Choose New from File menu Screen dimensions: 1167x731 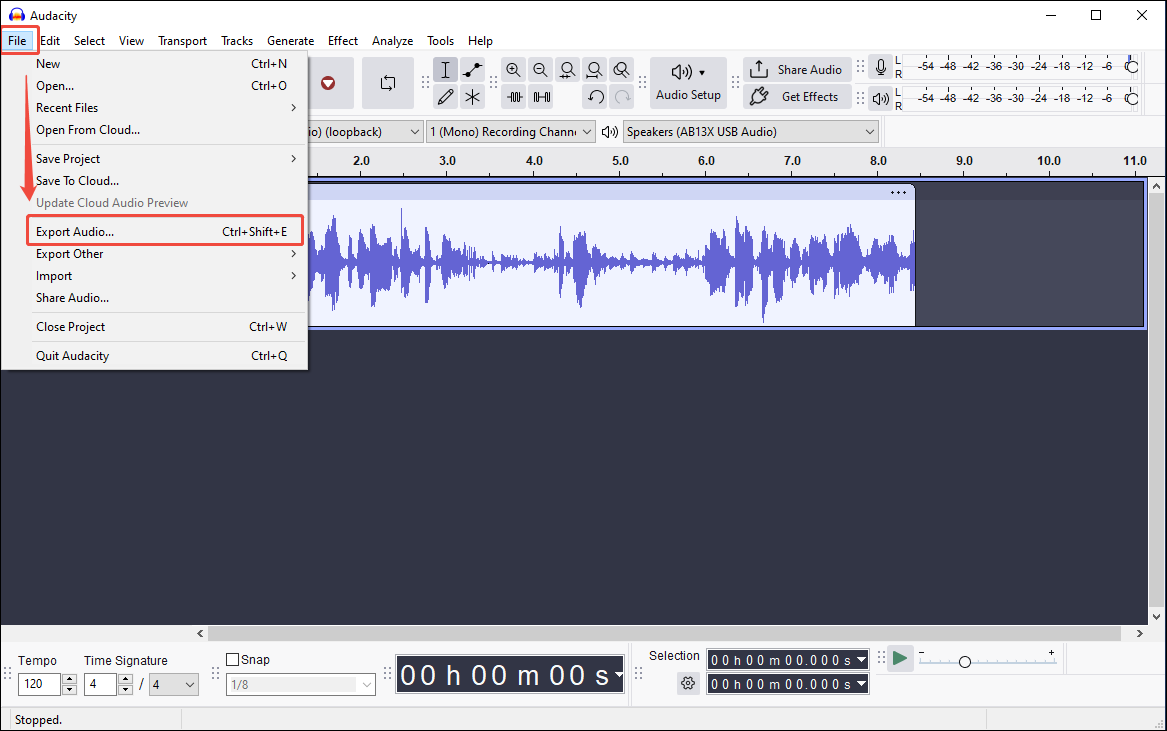tap(165, 64)
